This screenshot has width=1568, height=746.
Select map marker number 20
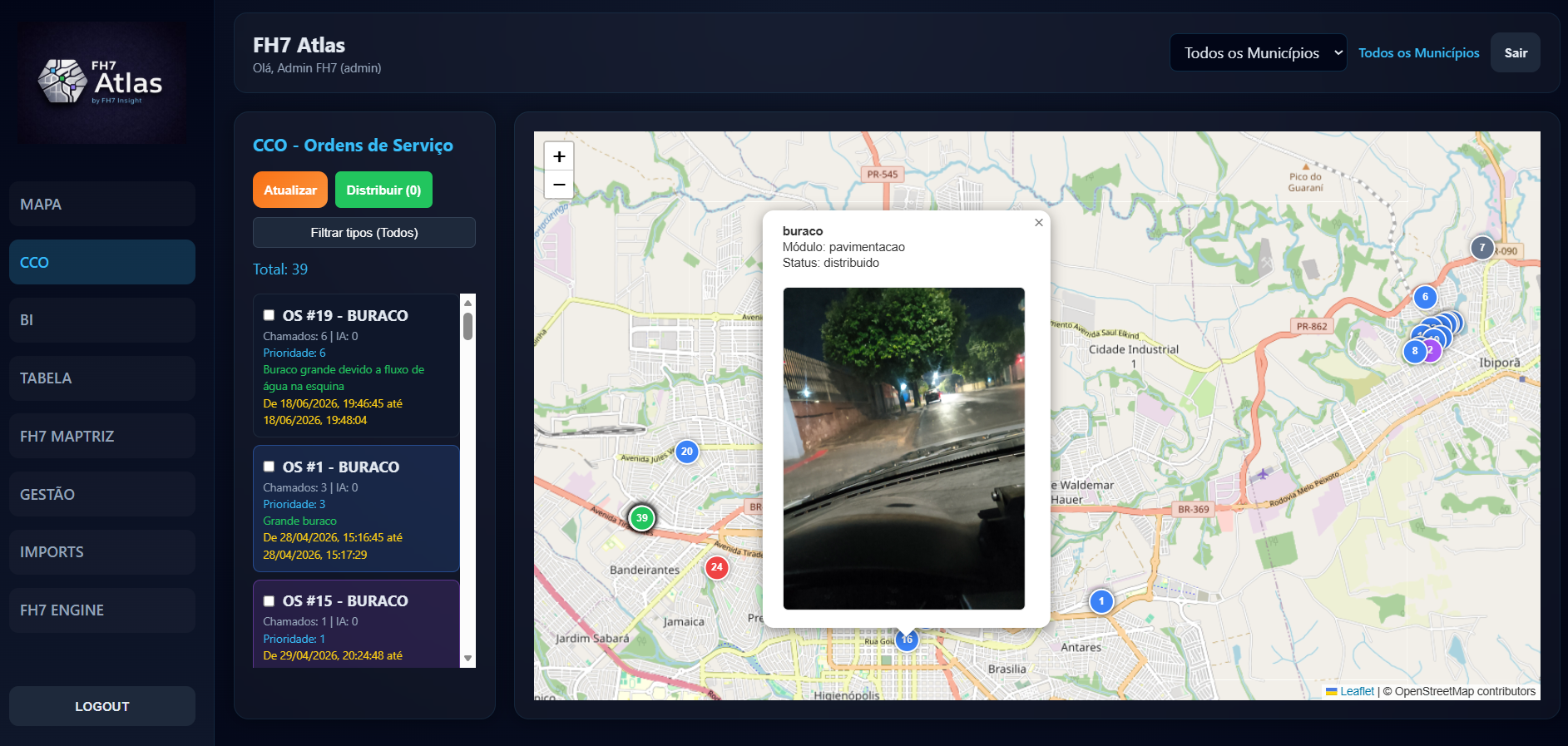click(x=686, y=452)
